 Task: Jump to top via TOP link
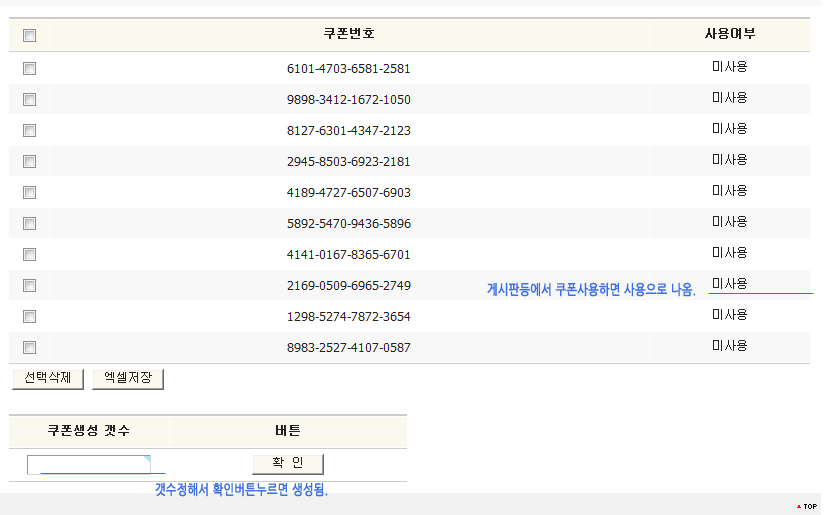[807, 507]
